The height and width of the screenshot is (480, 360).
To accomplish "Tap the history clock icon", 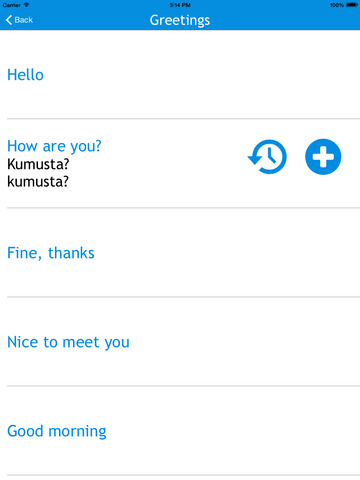I will (x=267, y=157).
